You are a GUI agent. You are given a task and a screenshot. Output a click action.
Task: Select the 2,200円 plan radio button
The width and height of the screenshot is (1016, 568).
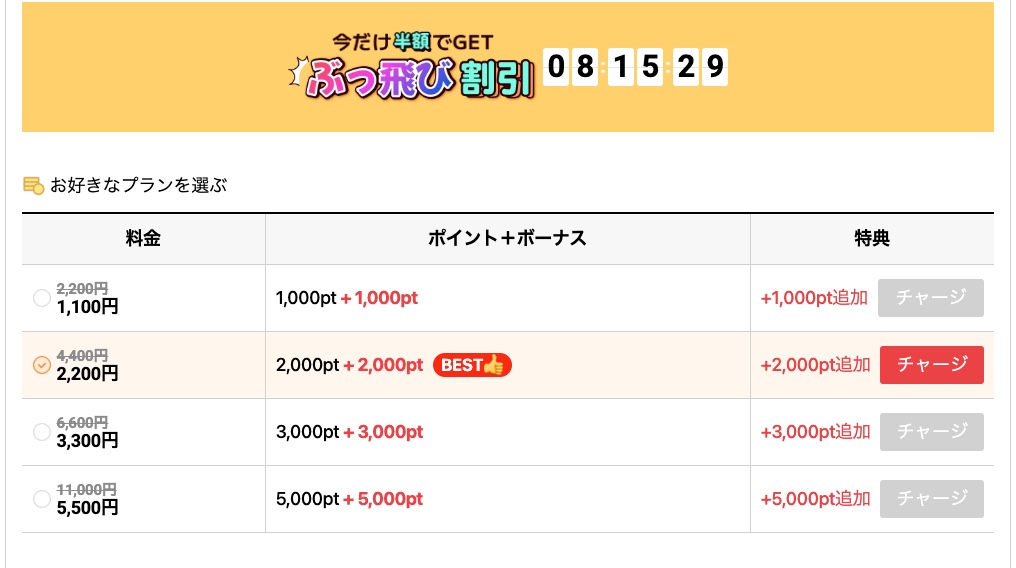[x=41, y=365]
